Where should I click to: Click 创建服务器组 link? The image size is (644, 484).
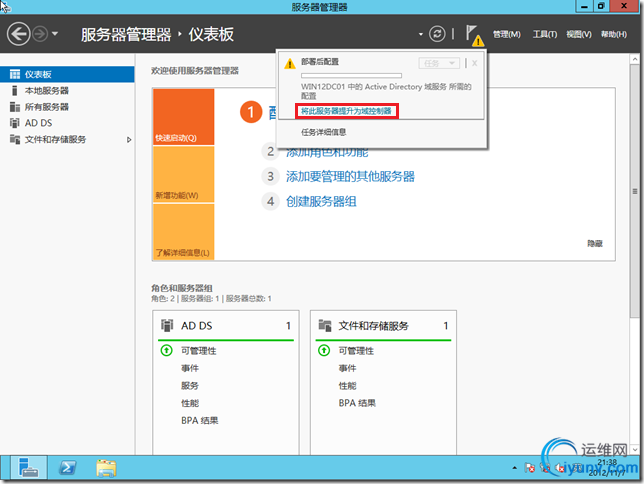(321, 202)
